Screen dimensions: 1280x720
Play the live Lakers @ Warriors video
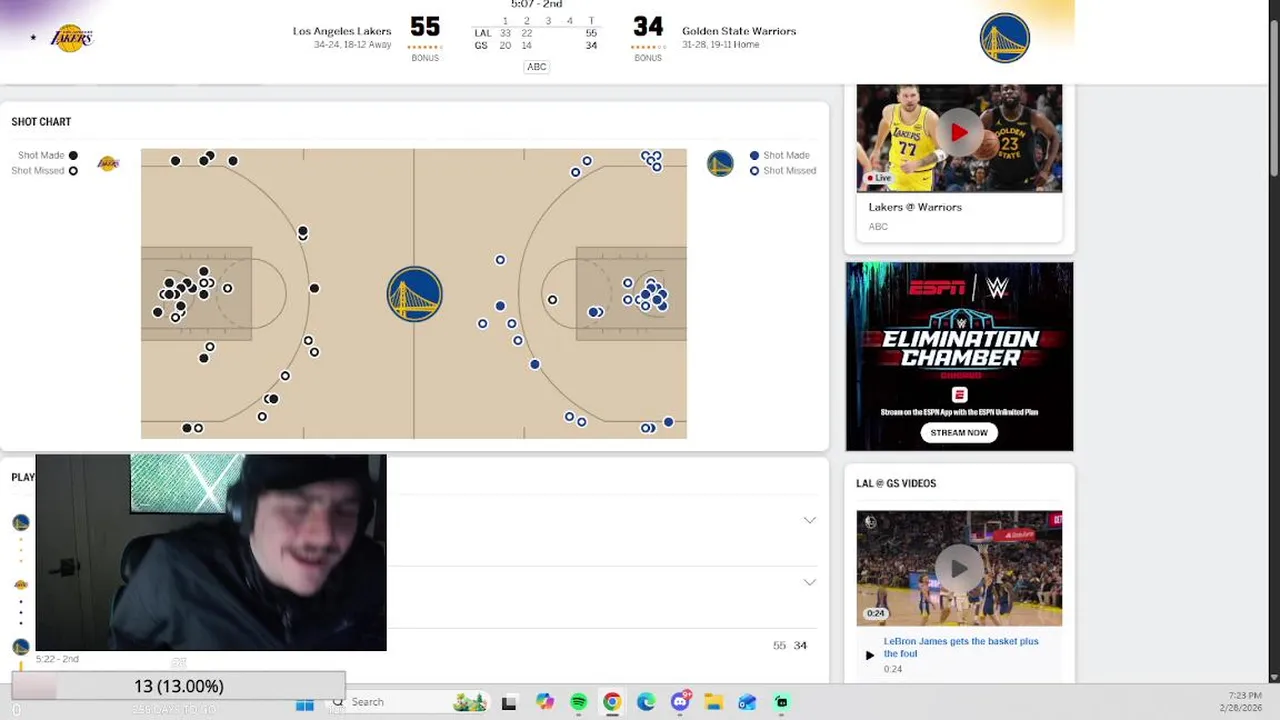click(x=959, y=133)
